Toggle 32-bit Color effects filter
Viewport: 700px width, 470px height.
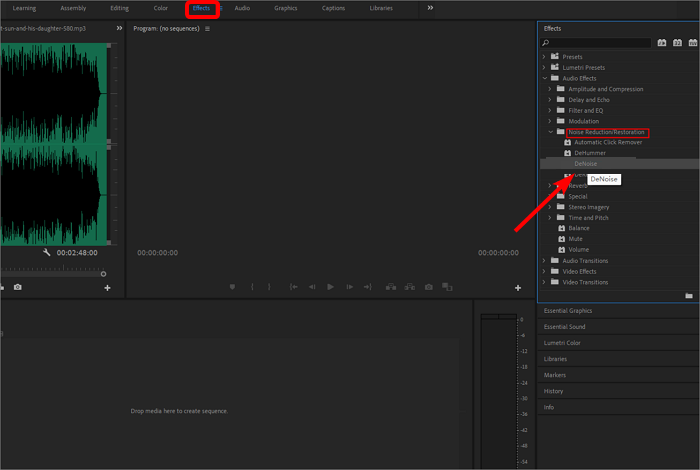point(677,43)
